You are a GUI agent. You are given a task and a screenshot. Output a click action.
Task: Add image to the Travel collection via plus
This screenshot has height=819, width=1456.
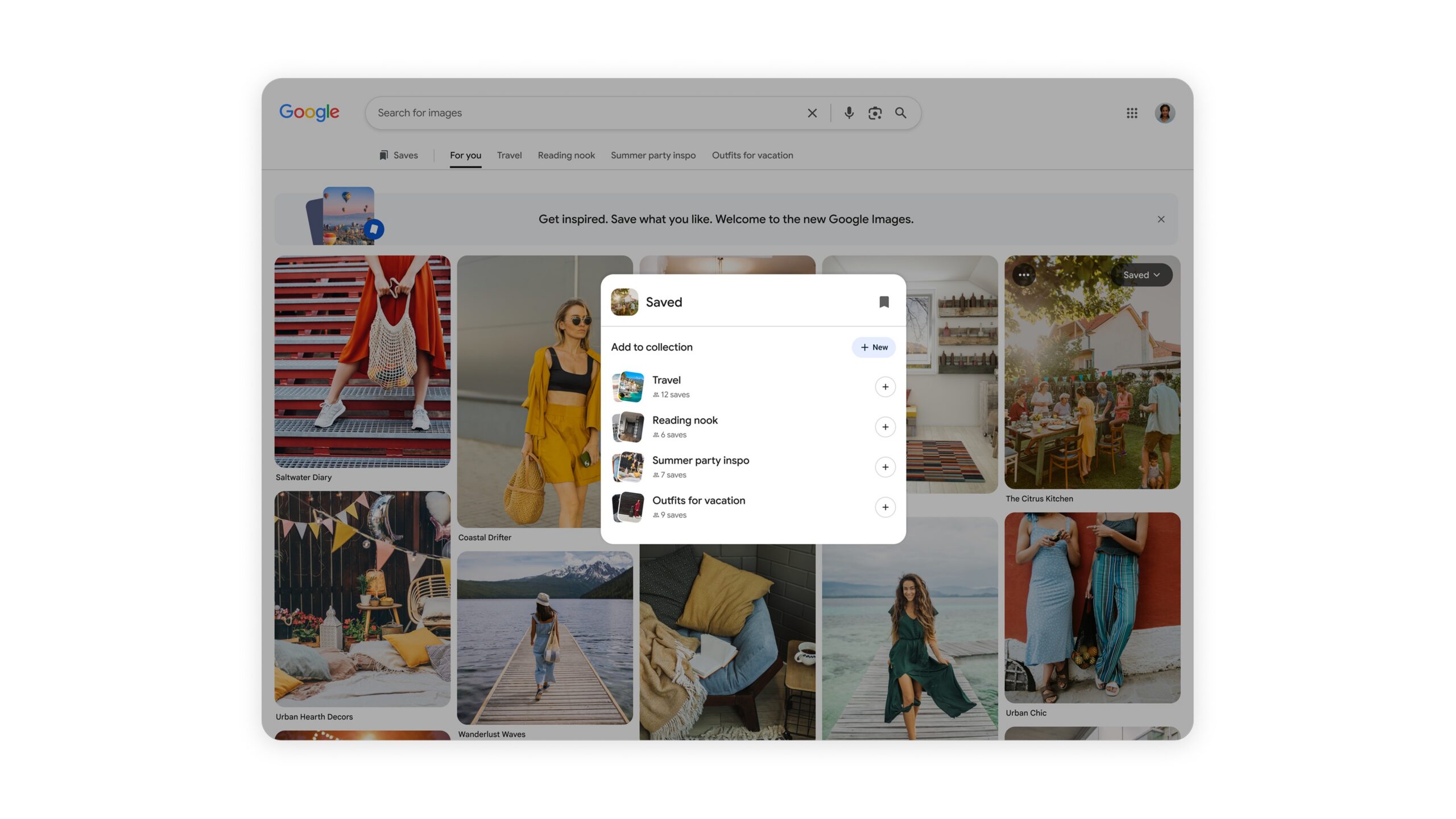[885, 387]
